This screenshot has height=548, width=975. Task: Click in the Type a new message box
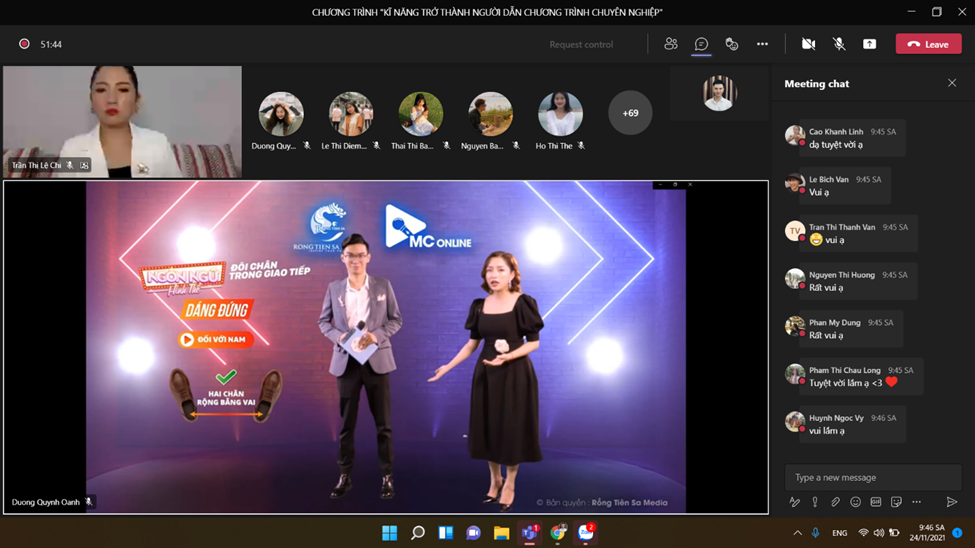click(x=872, y=477)
